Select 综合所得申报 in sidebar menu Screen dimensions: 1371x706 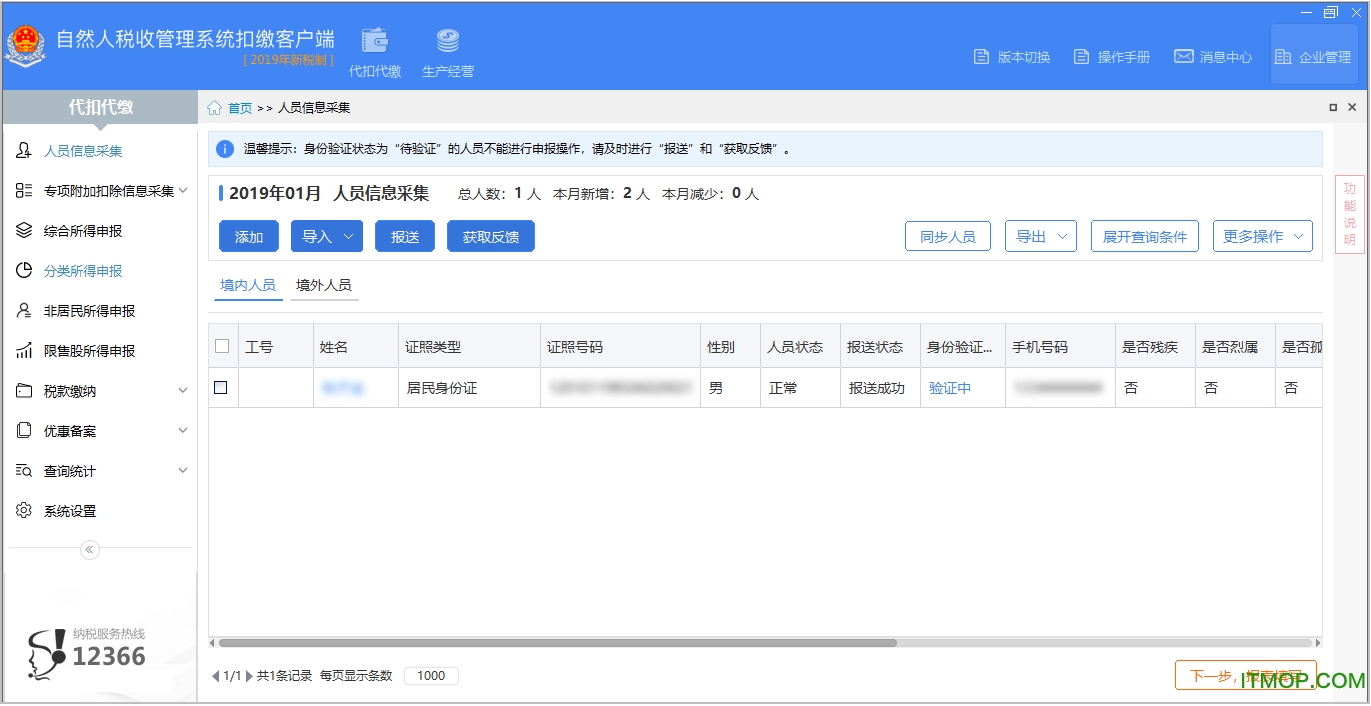coord(83,231)
